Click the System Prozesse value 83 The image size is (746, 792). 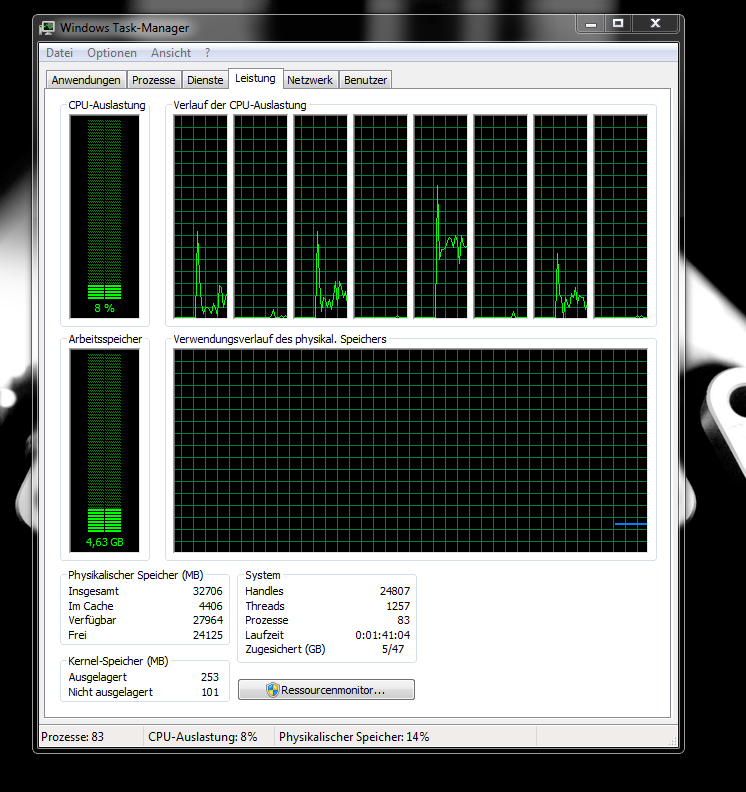pyautogui.click(x=403, y=620)
